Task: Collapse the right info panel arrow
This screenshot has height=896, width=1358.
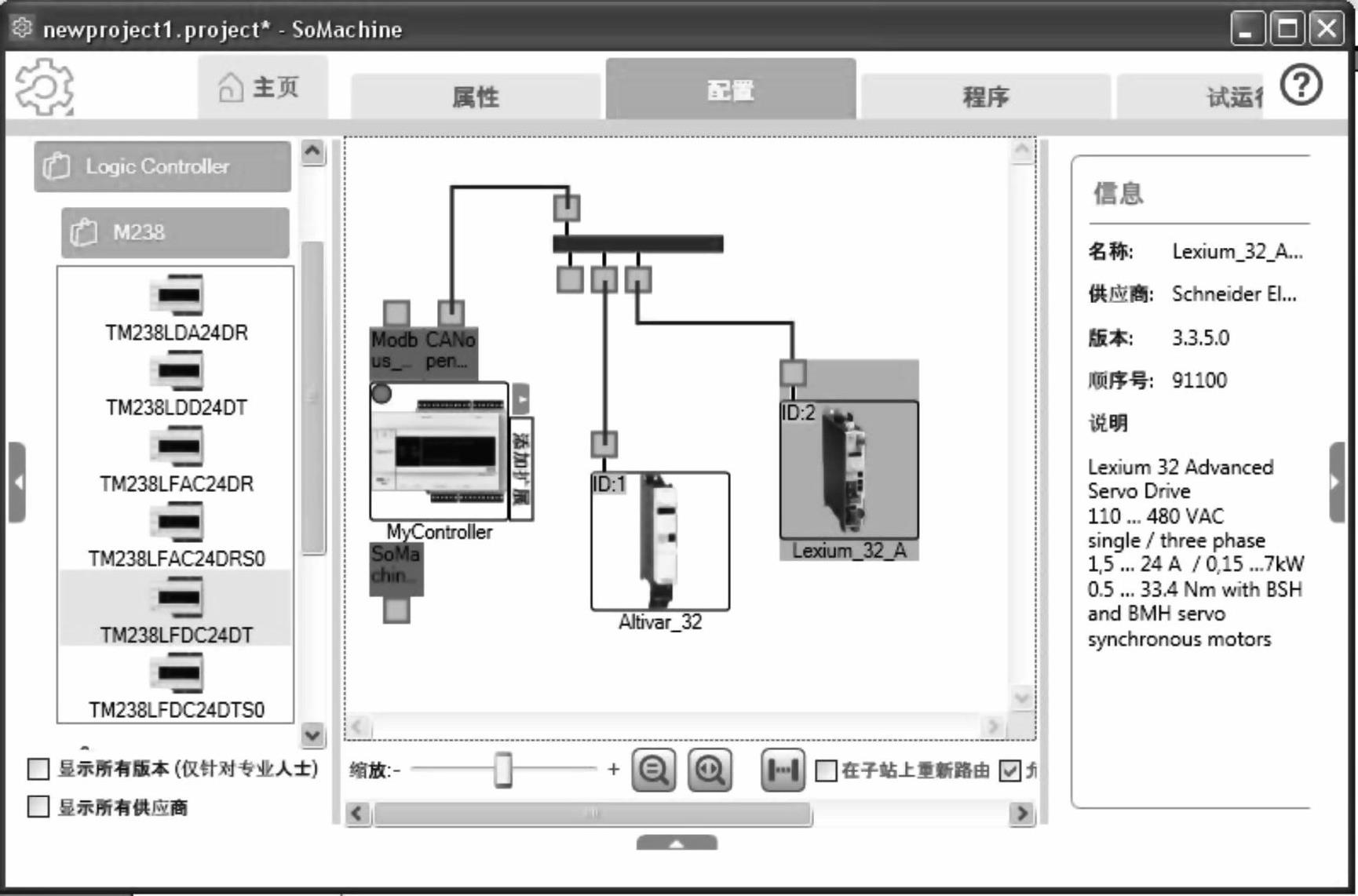Action: [x=1338, y=483]
